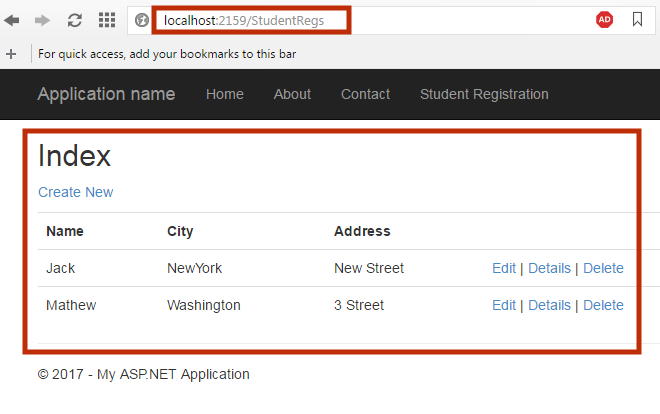This screenshot has height=414, width=660.
Task: Select the 'Washington' city cell
Action: pyautogui.click(x=204, y=305)
